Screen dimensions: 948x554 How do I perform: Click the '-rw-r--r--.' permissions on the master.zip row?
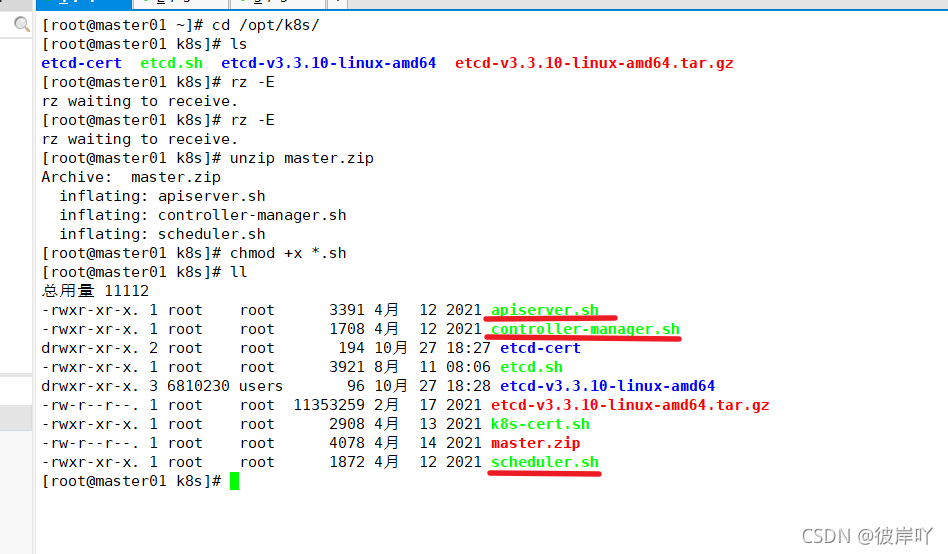[x=90, y=443]
